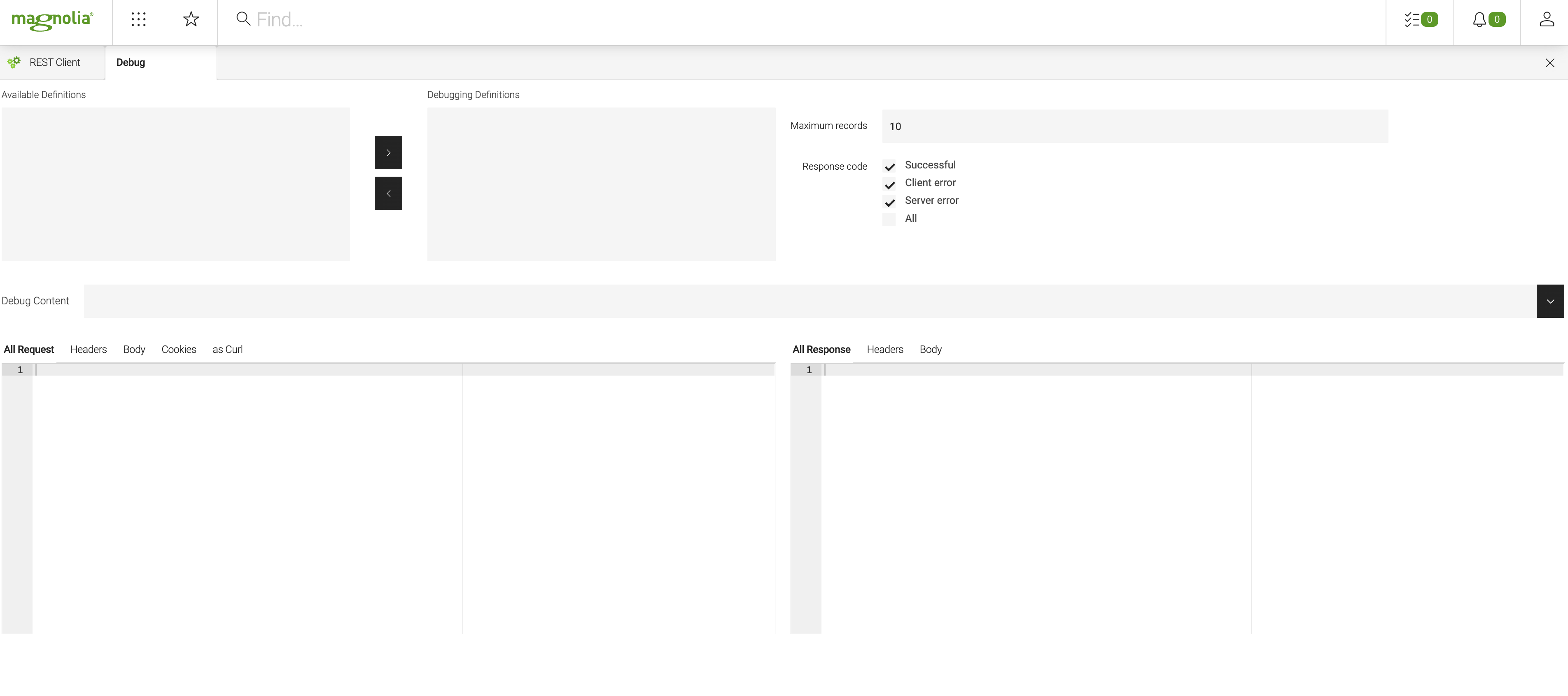Expand the Debug Content dropdown arrow

[x=1550, y=301]
